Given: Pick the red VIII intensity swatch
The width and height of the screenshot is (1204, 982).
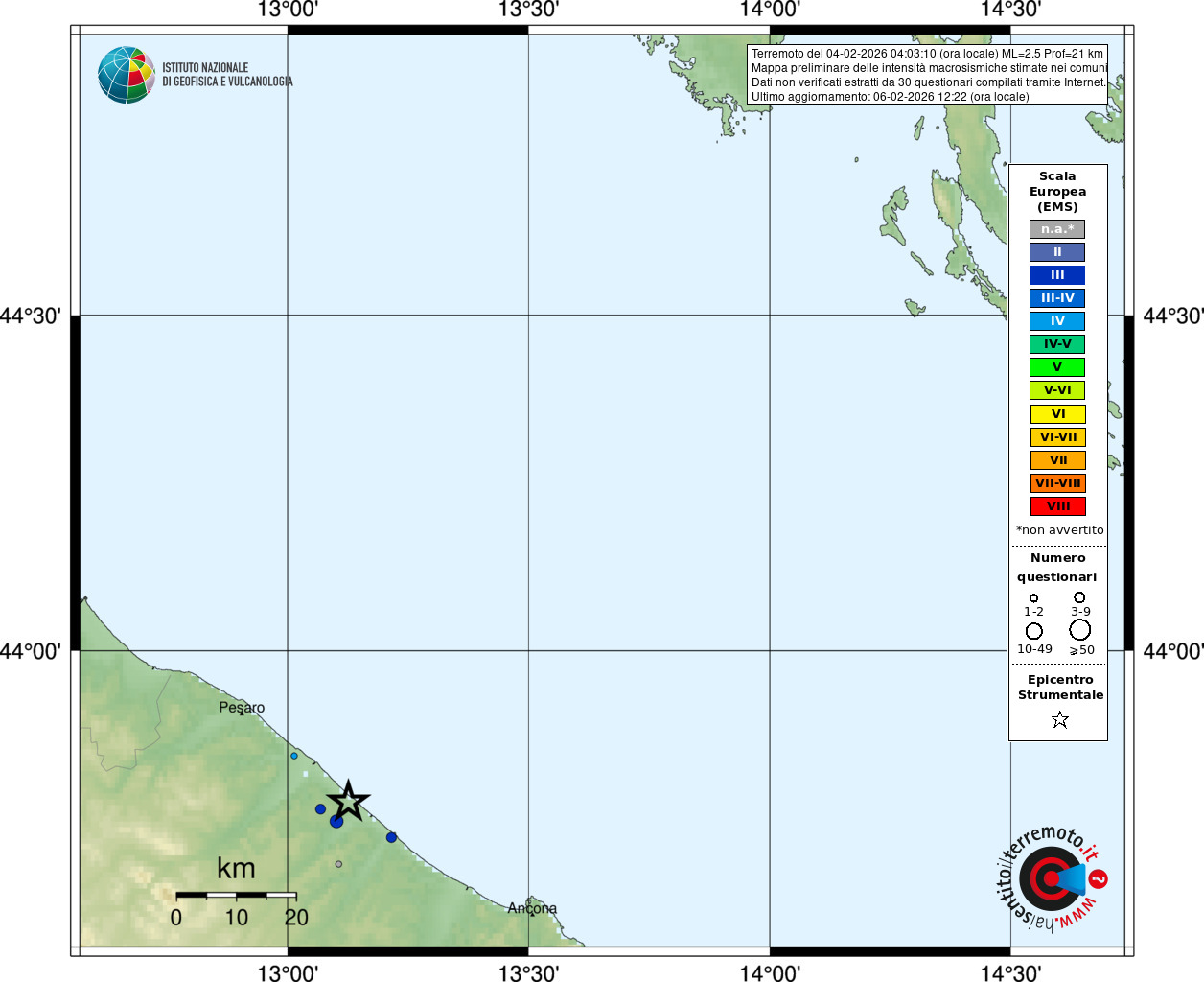Looking at the screenshot, I should click(x=1057, y=506).
